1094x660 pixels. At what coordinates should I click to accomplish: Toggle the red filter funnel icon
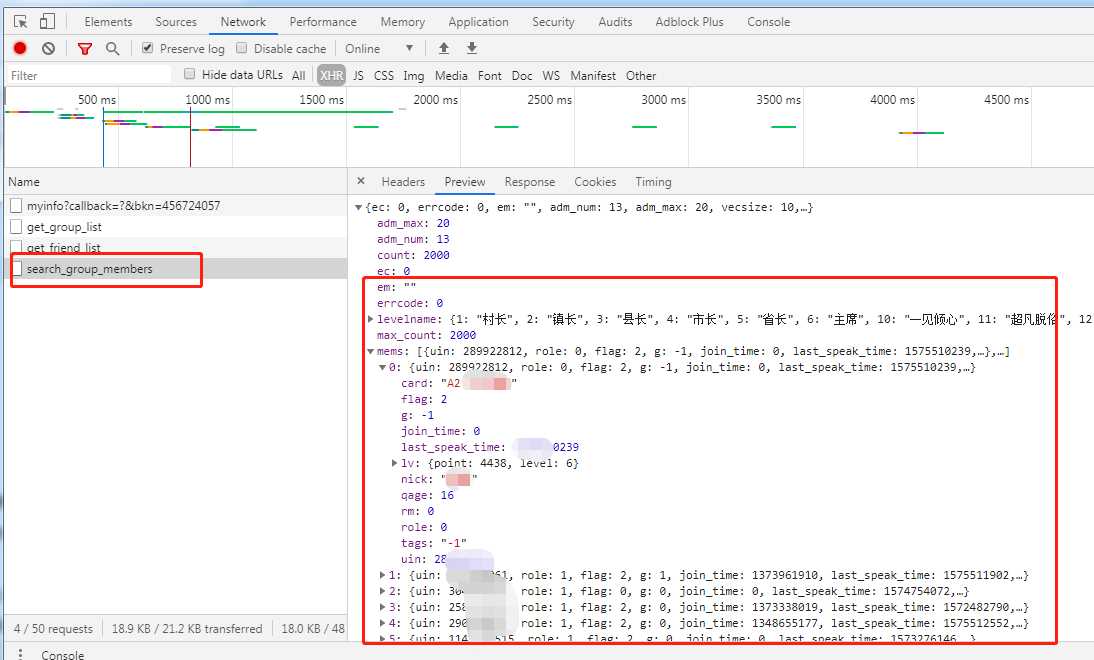tap(85, 48)
